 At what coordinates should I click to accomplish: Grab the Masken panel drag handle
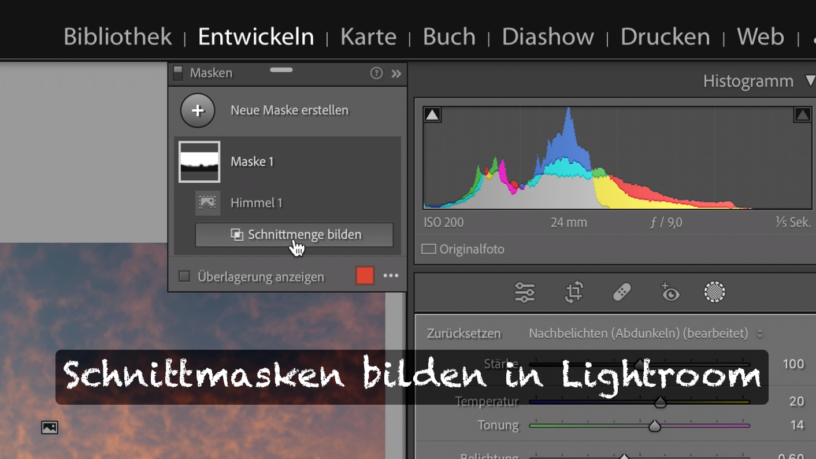point(281,70)
